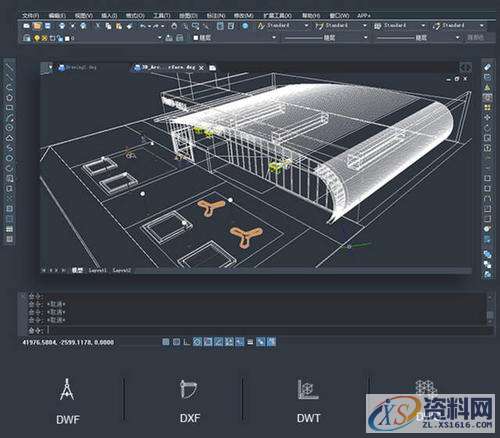Toggle Snap mode in status bar
Screen dimensions: 500x438
point(166,342)
